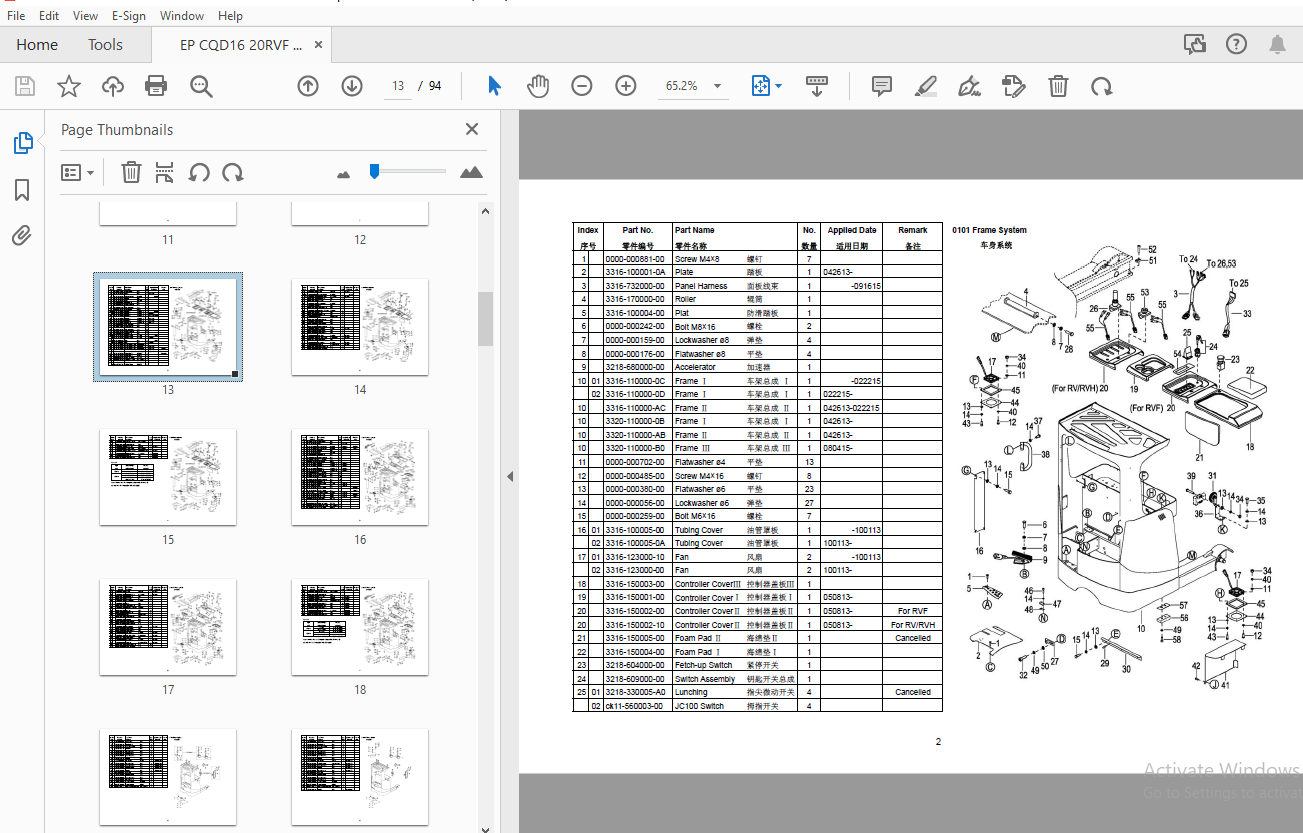Close the Page Thumbnails panel
The image size is (1303, 833).
[x=472, y=129]
